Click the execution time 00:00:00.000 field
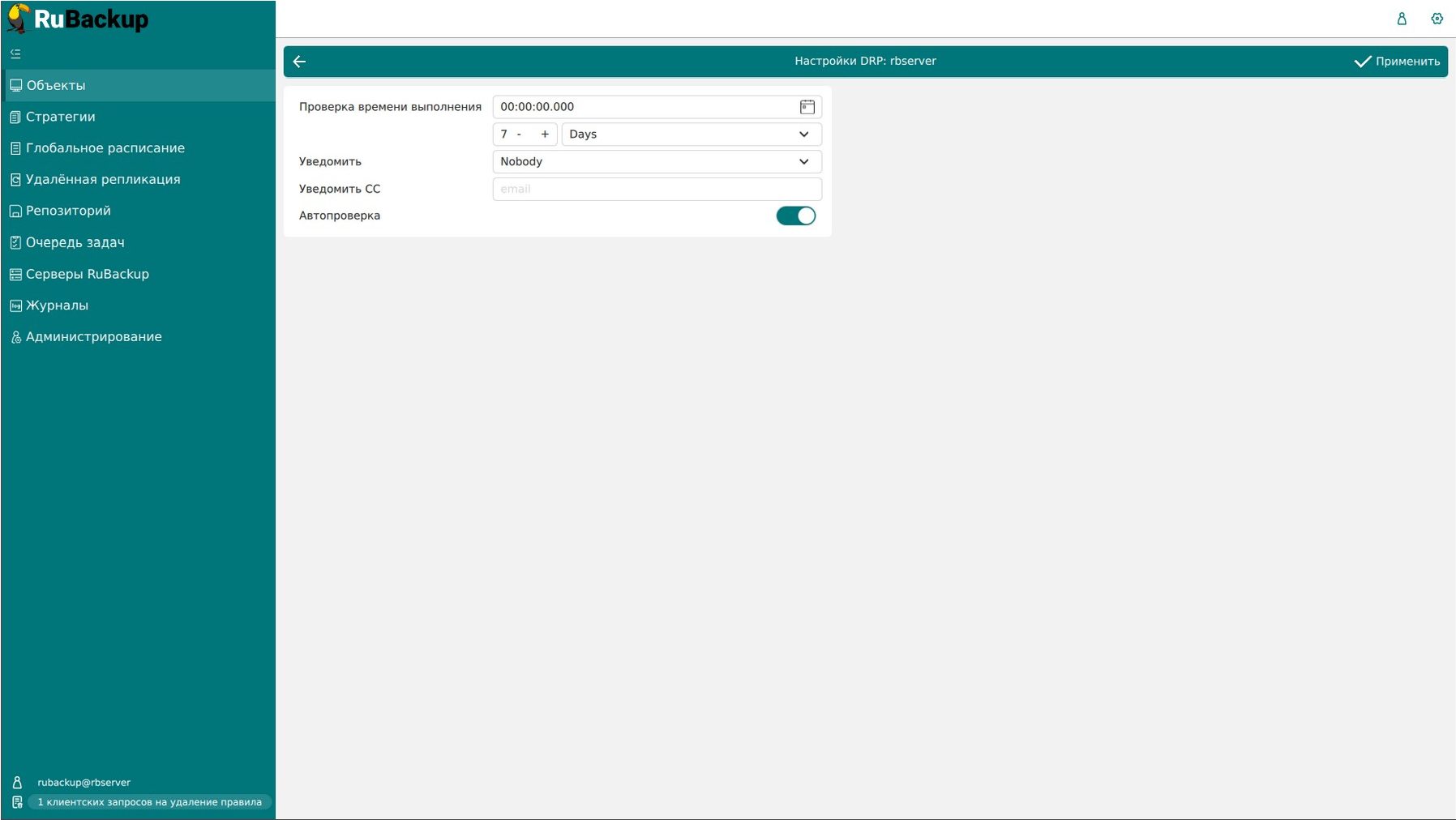The height and width of the screenshot is (820, 1456). tap(644, 107)
